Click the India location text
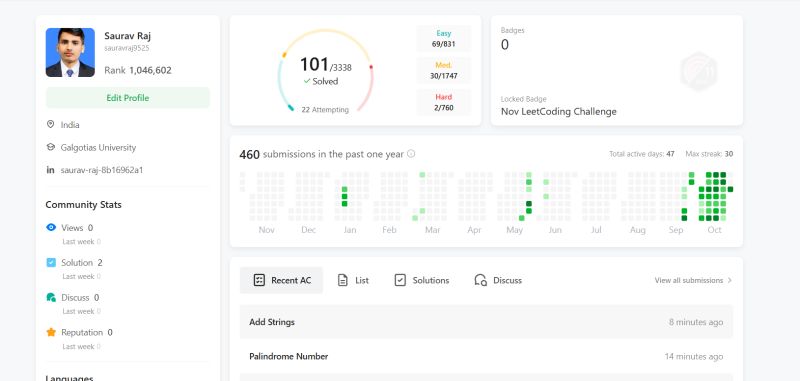Viewport: 800px width, 381px height. pyautogui.click(x=70, y=124)
